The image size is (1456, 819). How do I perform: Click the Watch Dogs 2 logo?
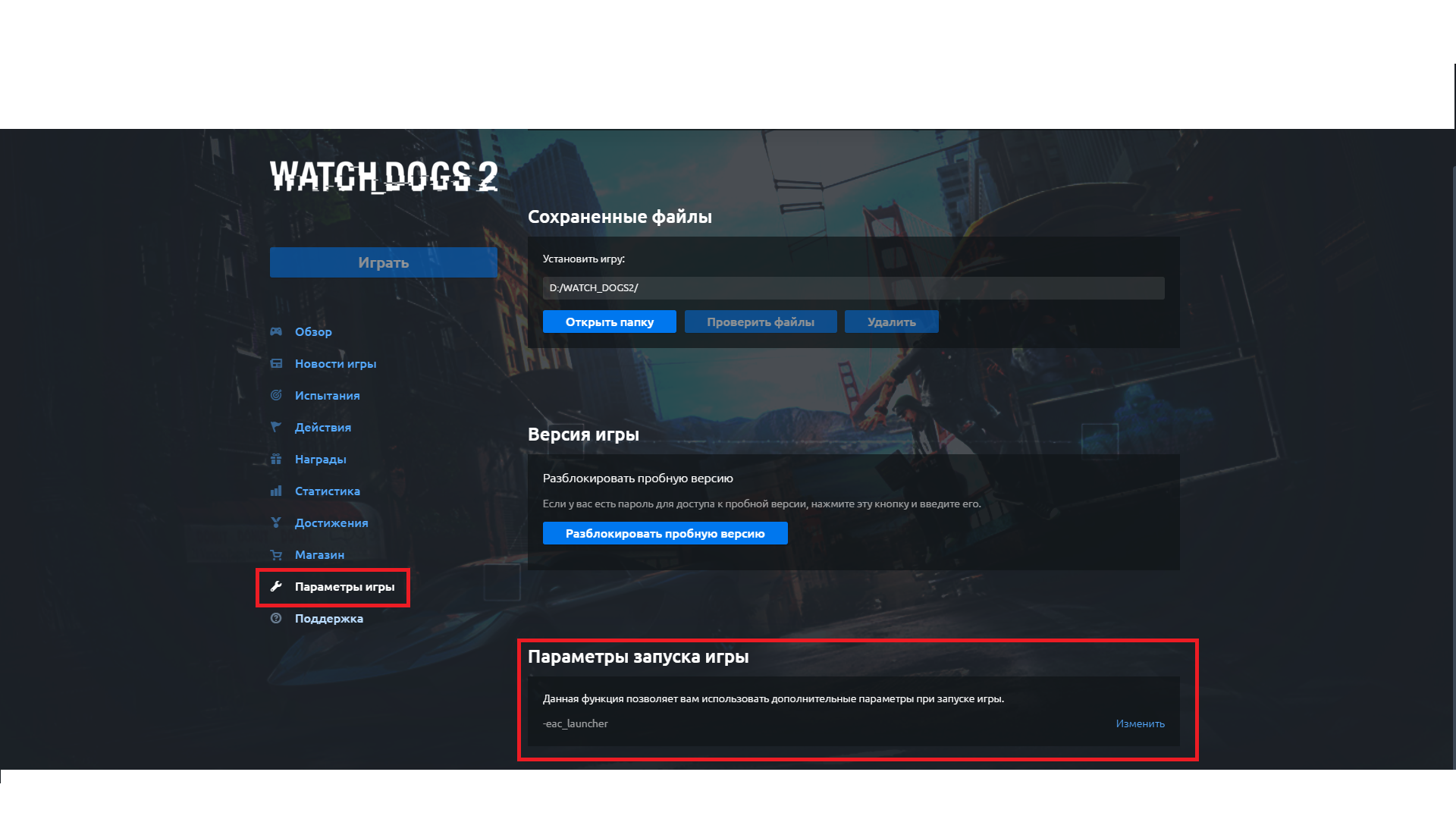384,176
